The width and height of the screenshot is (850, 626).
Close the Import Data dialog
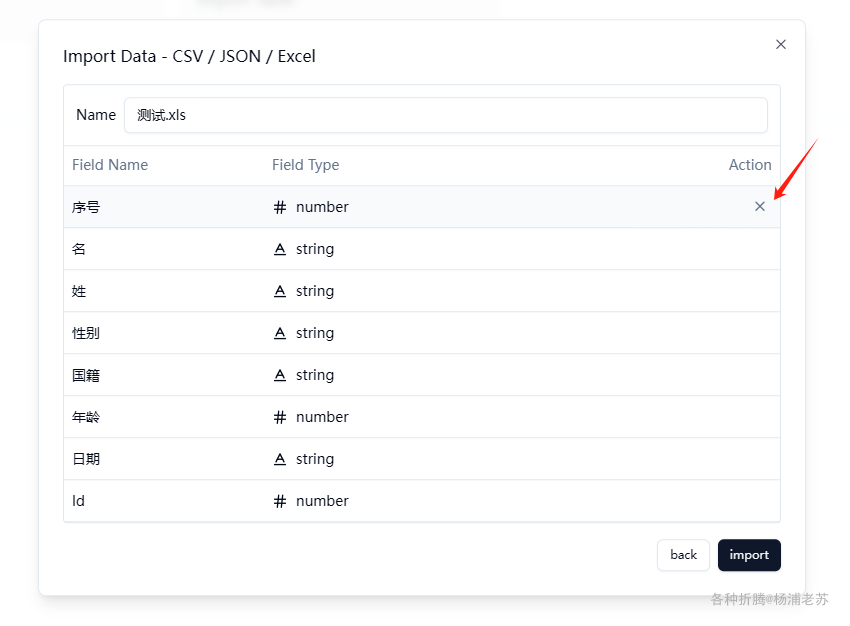point(781,44)
